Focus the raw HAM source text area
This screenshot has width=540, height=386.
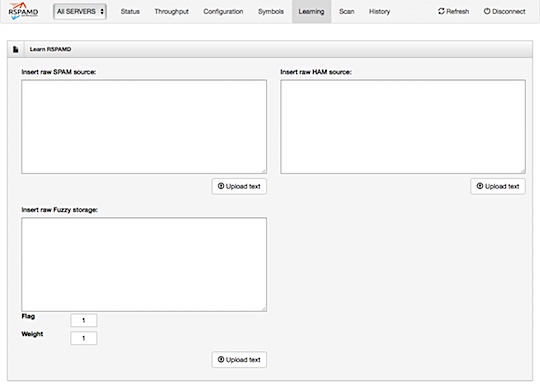click(403, 127)
